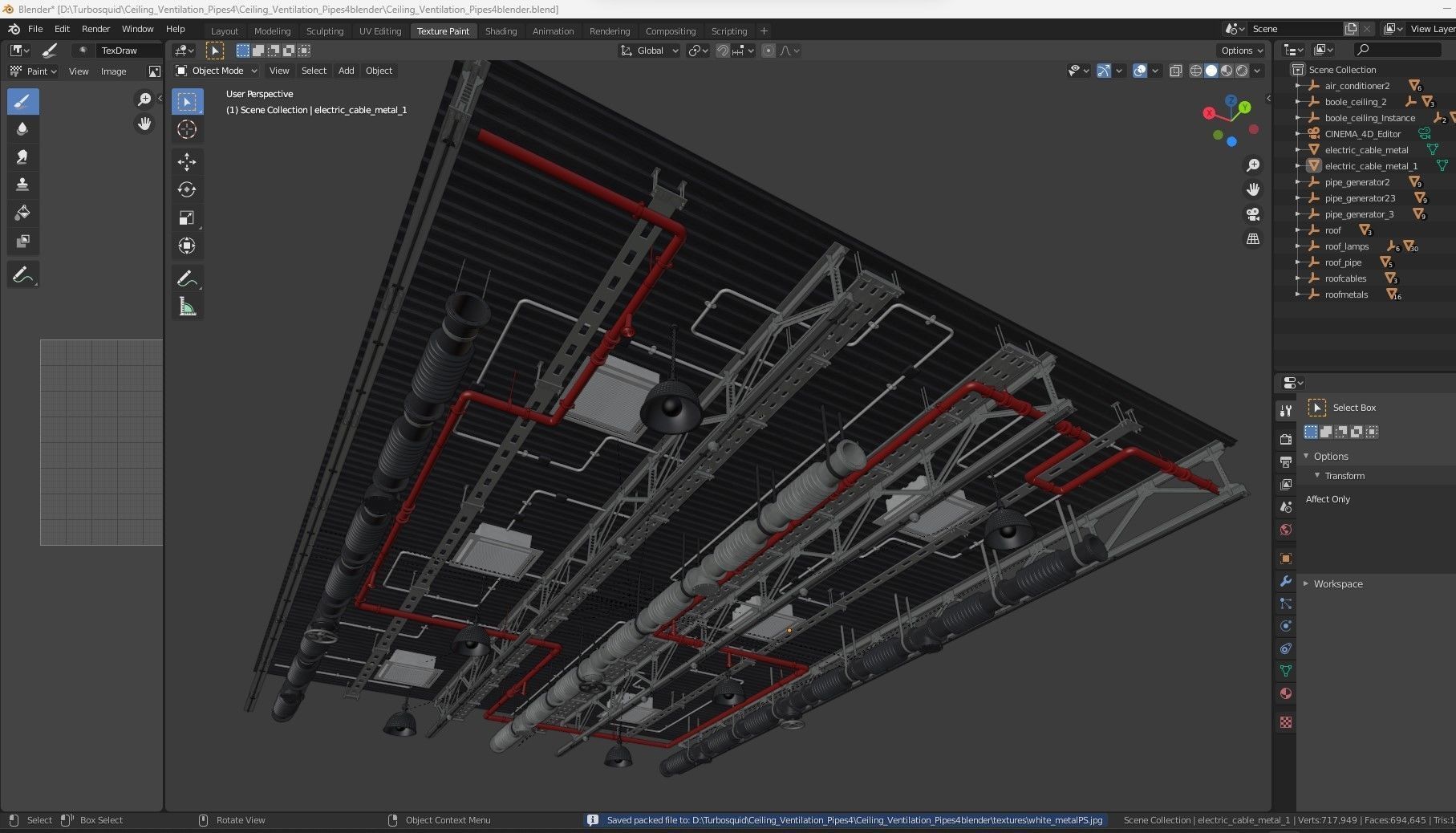Screen dimensions: 1456x833
Task: Switch to the Shading workspace tab
Action: tap(501, 31)
